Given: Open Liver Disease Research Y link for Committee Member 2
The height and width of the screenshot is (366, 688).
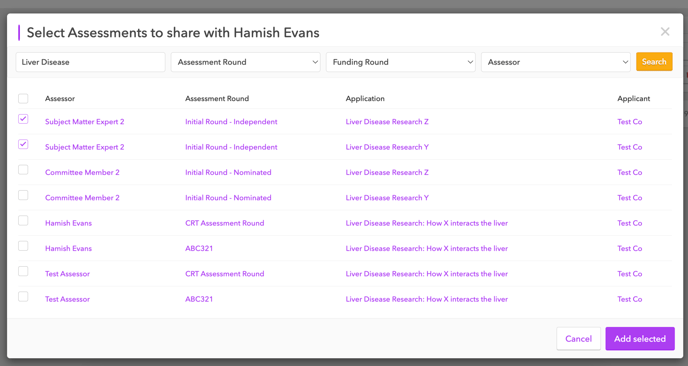Looking at the screenshot, I should [387, 198].
